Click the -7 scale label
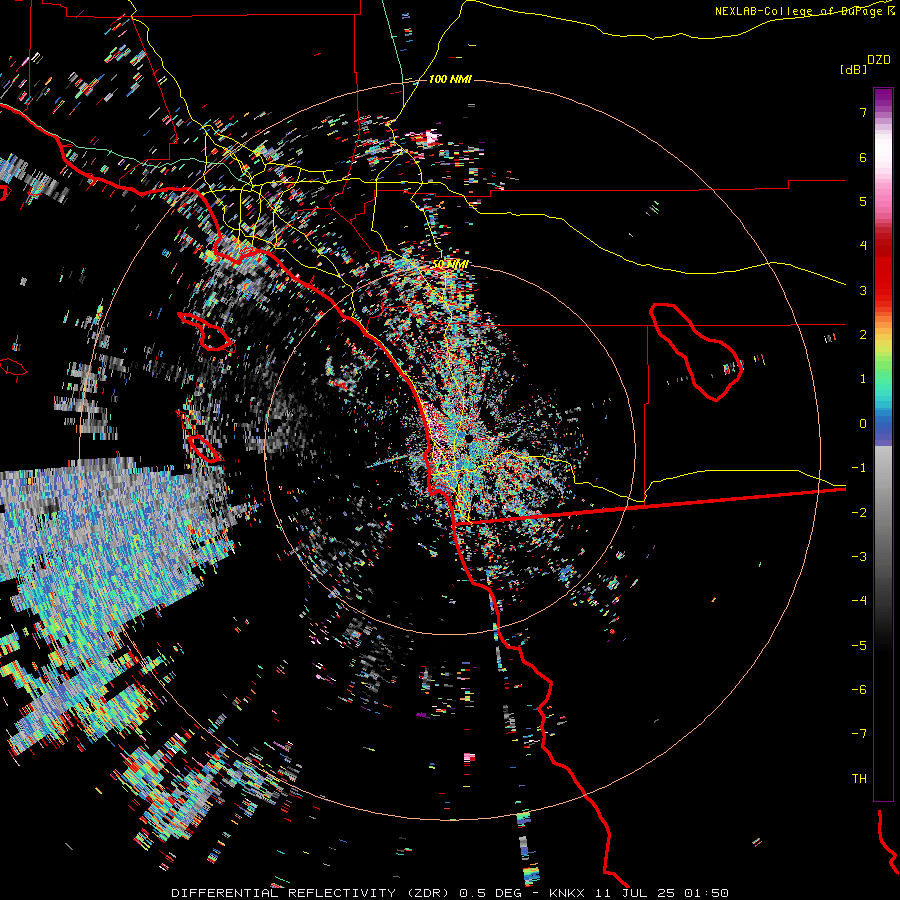 pos(859,734)
